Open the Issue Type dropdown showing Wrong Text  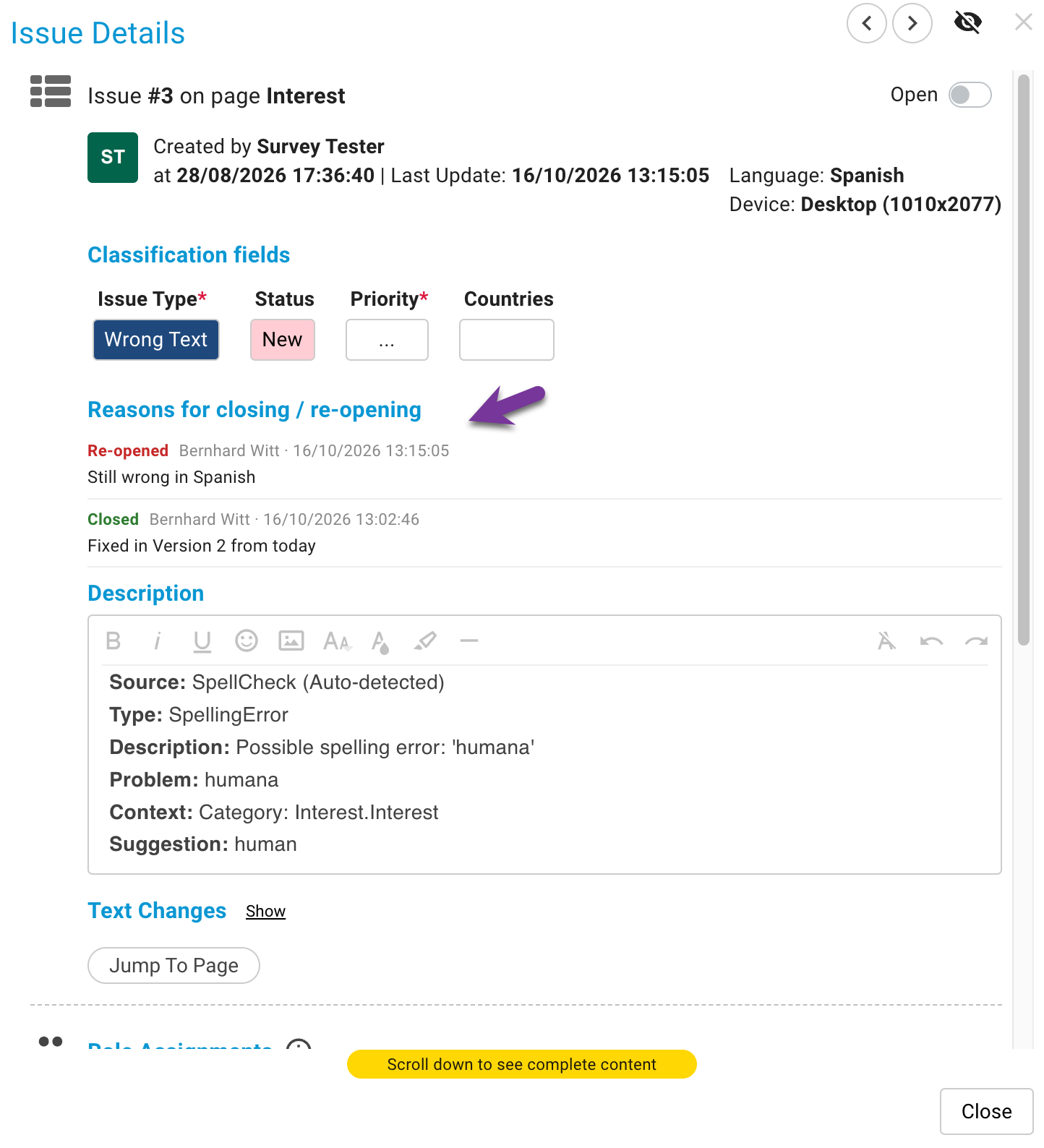pos(156,340)
